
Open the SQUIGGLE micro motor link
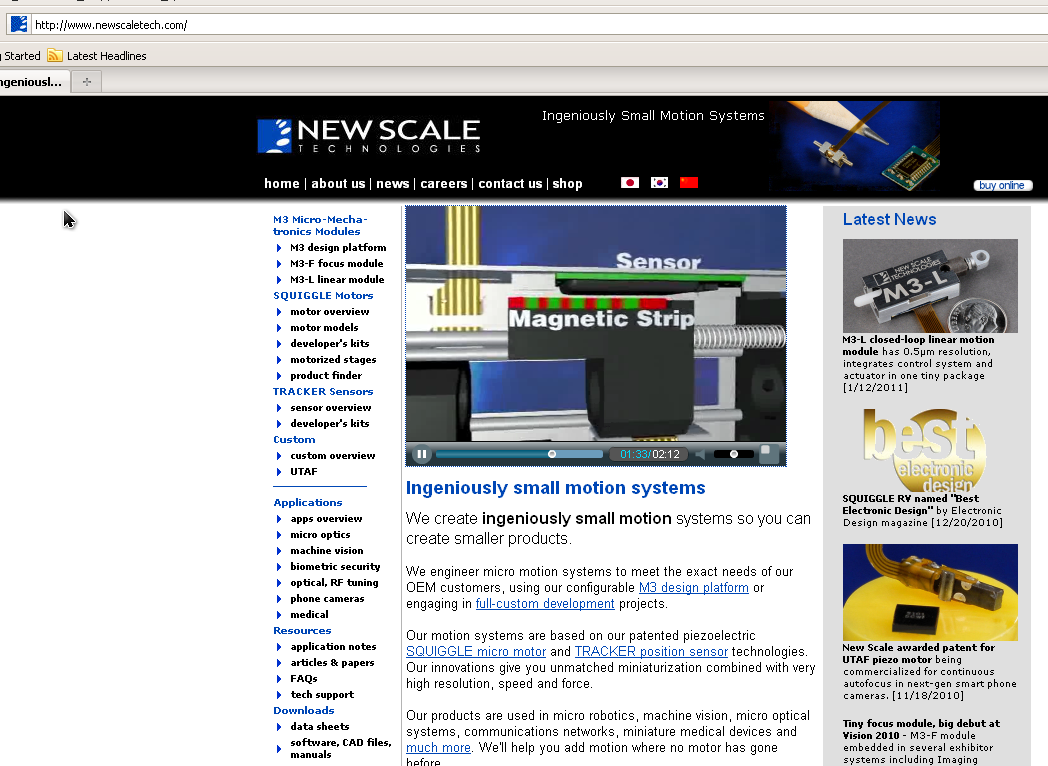pyautogui.click(x=476, y=652)
